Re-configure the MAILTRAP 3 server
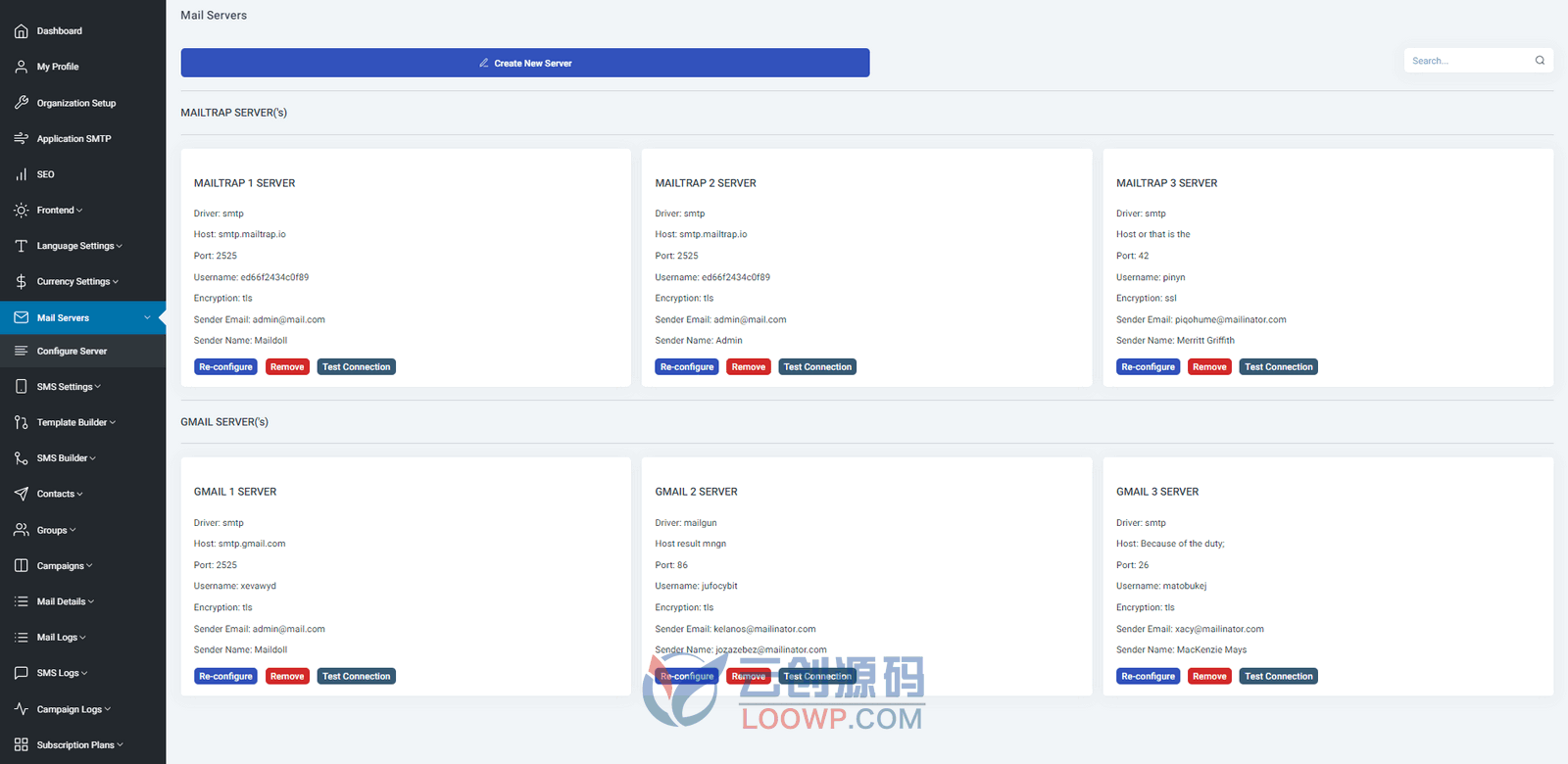Screen dimensions: 1568x764 click(x=1148, y=367)
